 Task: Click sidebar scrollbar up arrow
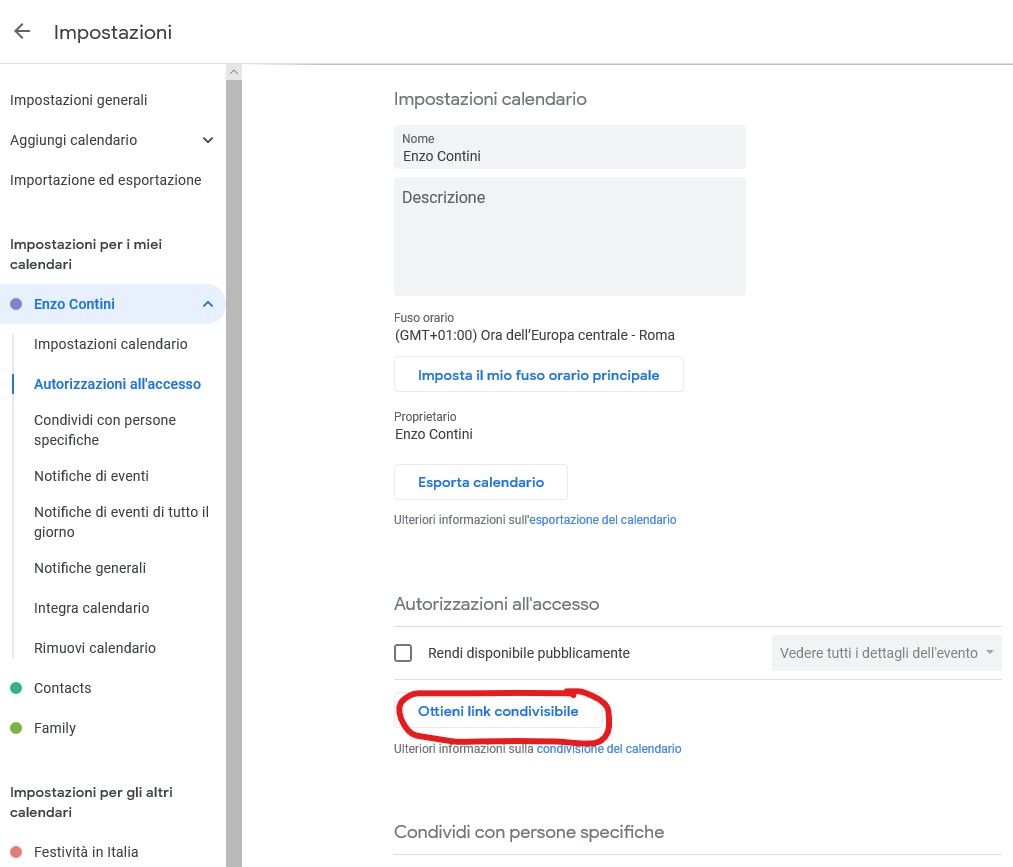[234, 72]
